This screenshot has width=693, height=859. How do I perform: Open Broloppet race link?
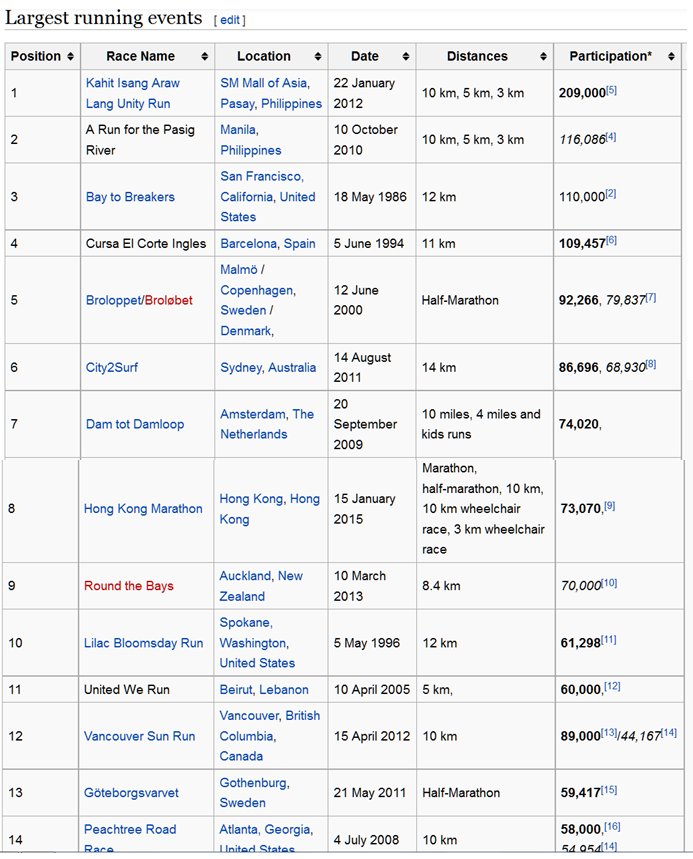pos(113,300)
